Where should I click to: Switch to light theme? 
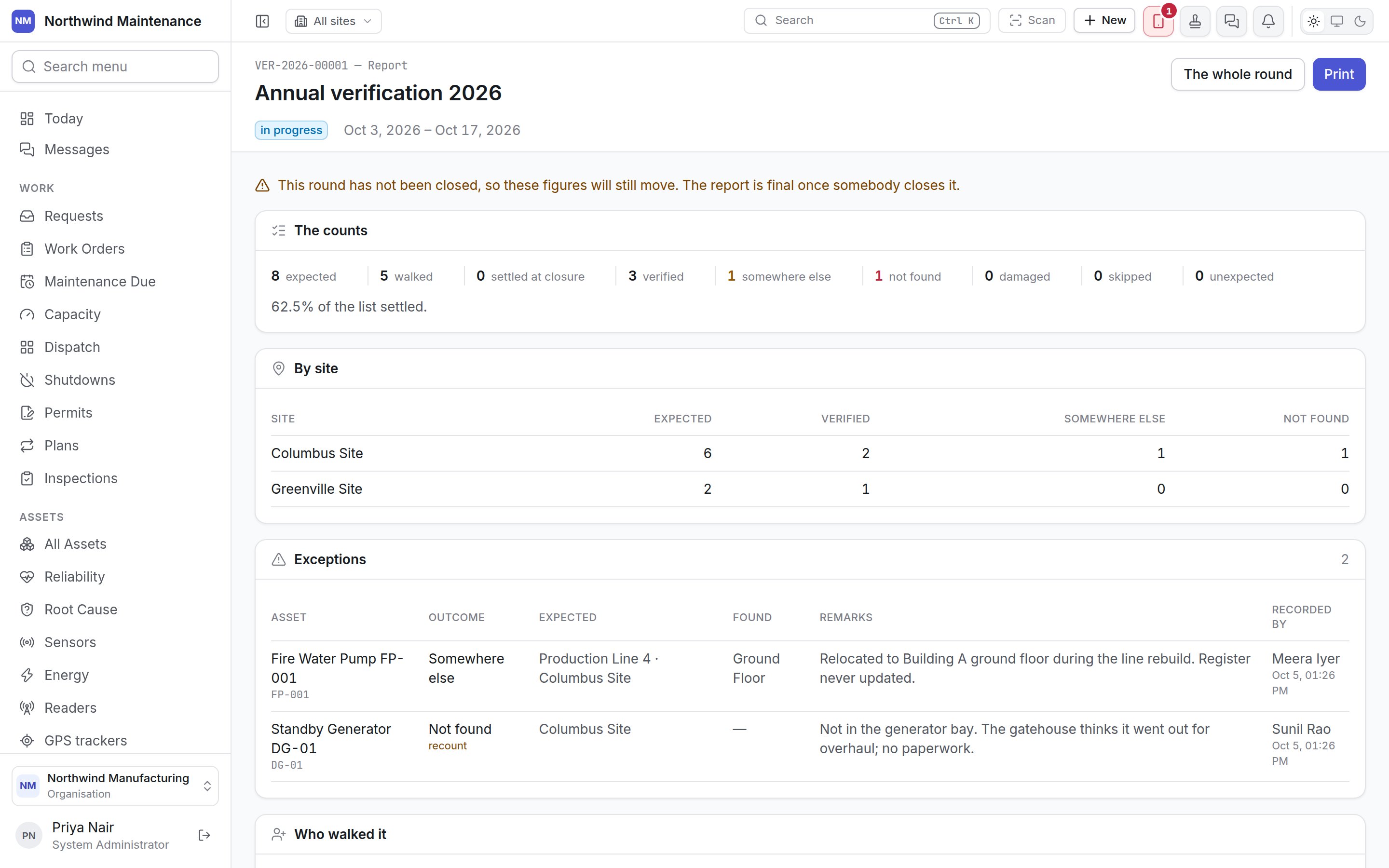point(1314,22)
